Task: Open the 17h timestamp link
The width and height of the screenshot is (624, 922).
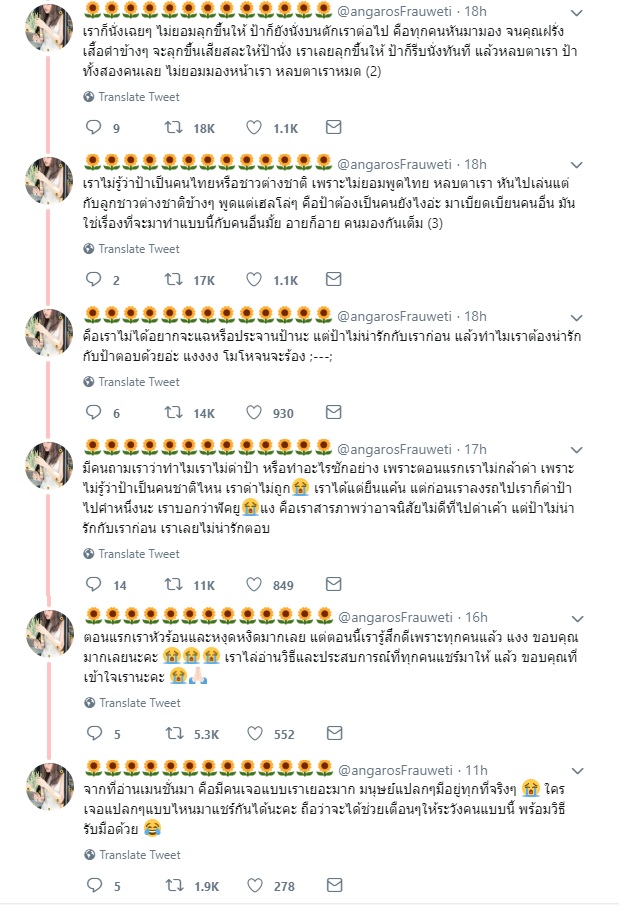Action: click(475, 449)
